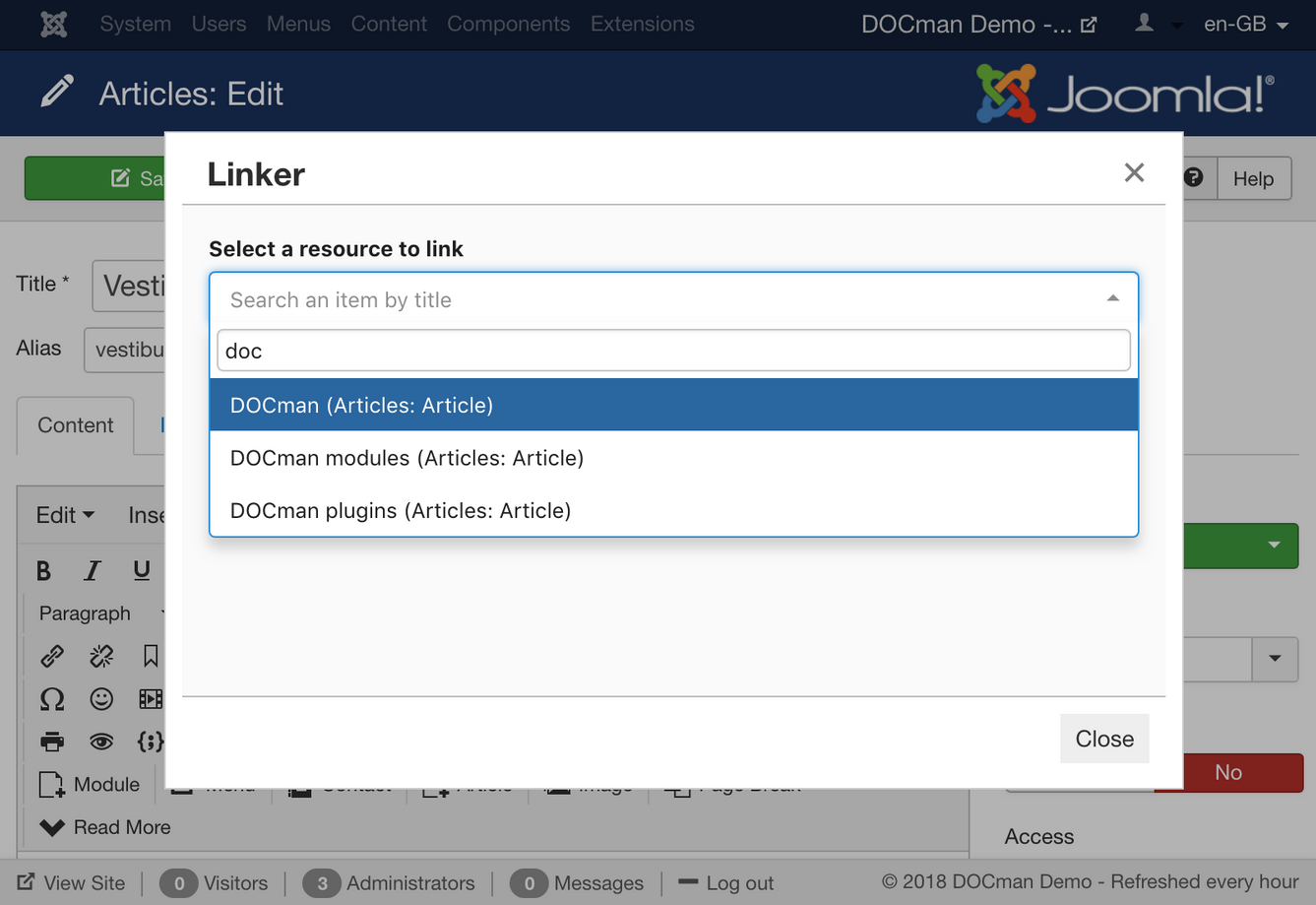
Task: Apply underline formatting in editor
Action: [x=142, y=570]
